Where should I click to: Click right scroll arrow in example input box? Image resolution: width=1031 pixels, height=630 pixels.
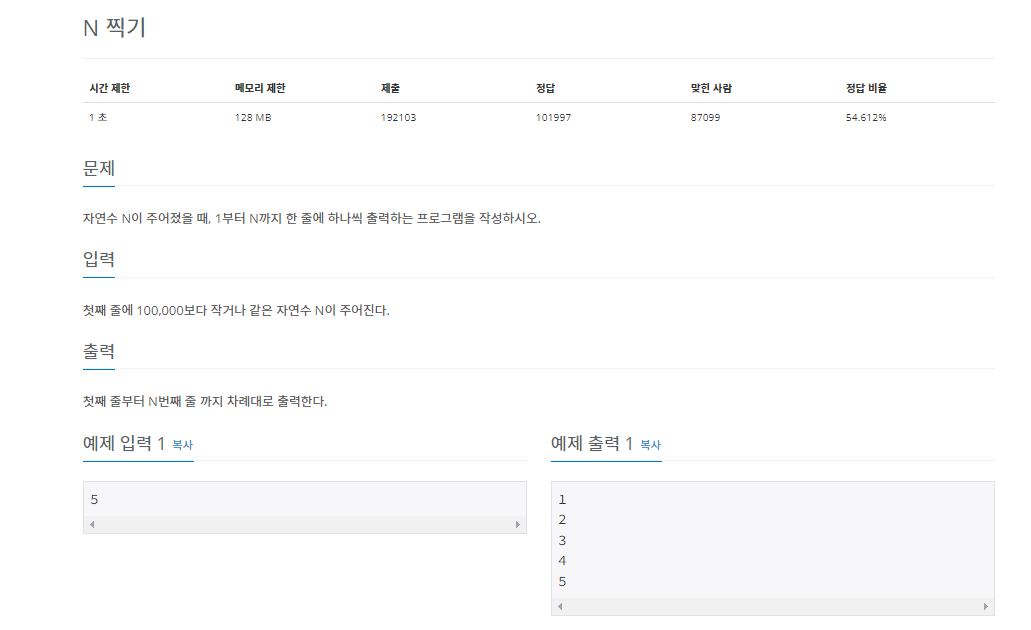pyautogui.click(x=517, y=524)
